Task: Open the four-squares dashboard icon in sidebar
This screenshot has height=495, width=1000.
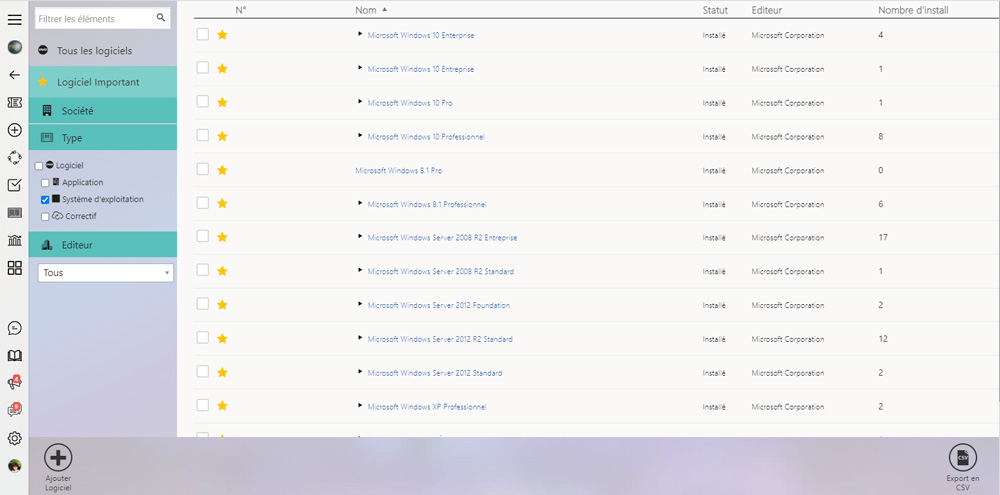Action: tap(14, 268)
